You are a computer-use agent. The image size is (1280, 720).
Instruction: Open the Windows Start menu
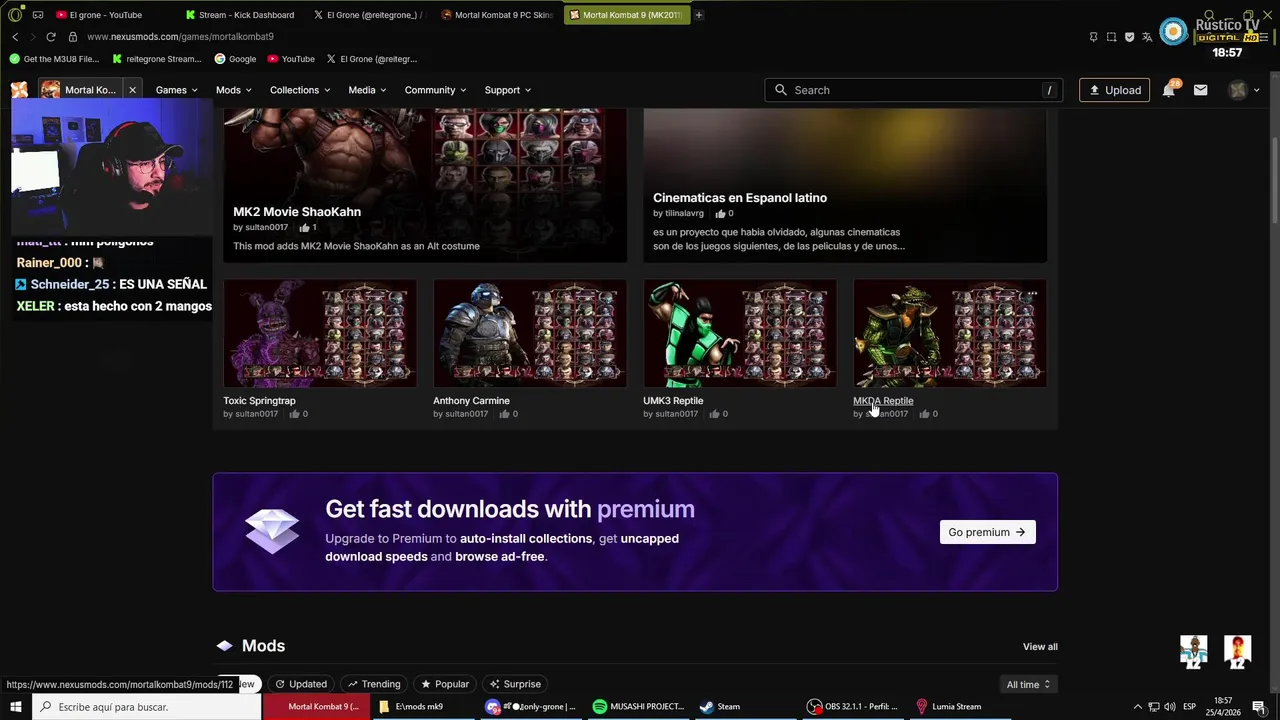pyautogui.click(x=16, y=707)
